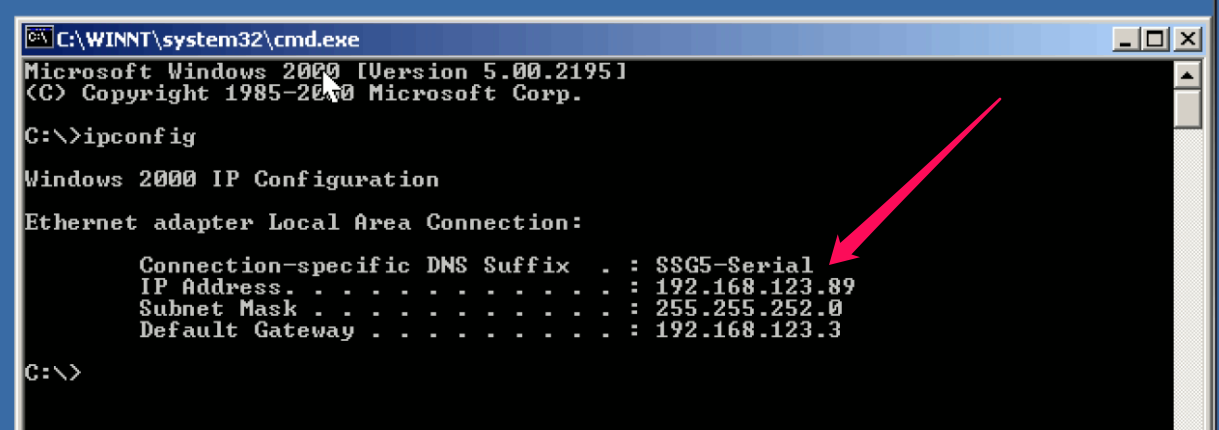Click the Copyright Microsoft Corp. line
This screenshot has height=430, width=1219.
303,93
